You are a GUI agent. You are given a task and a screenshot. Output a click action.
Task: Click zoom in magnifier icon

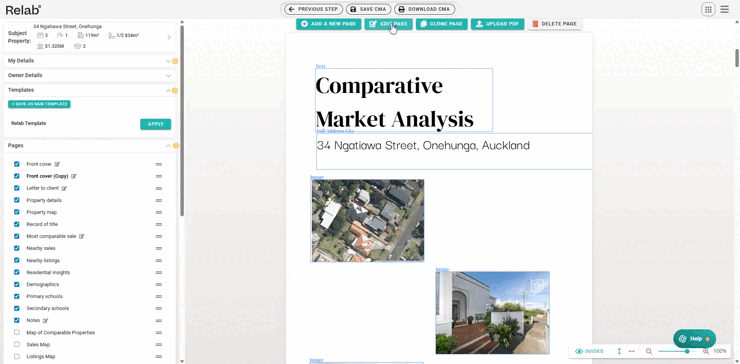click(706, 351)
